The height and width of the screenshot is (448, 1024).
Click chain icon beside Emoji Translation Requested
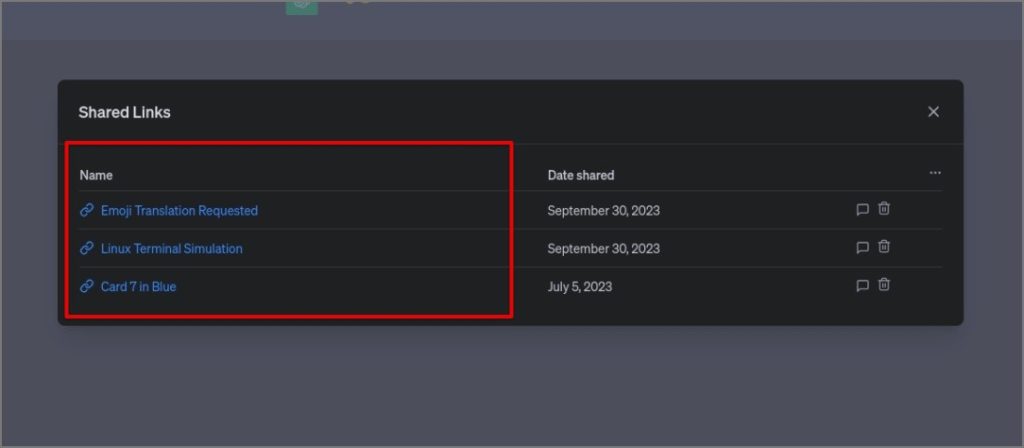click(x=87, y=210)
